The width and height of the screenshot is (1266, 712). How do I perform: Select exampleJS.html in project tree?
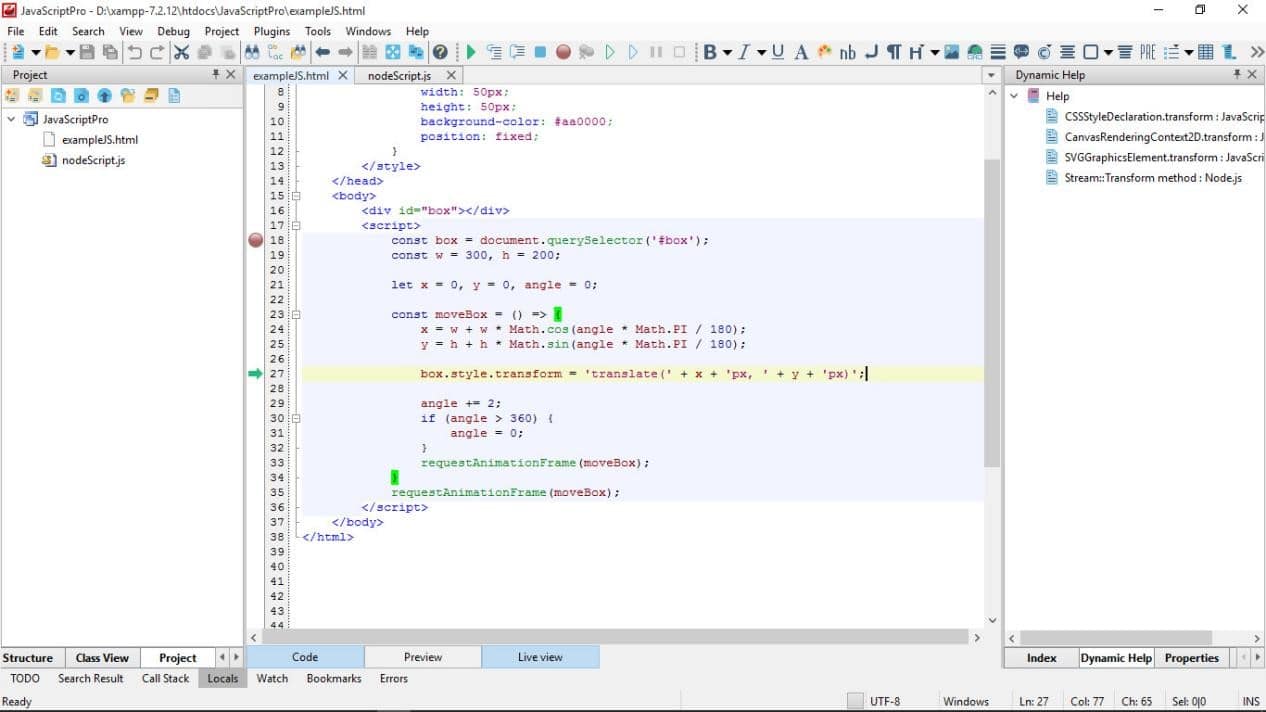click(x=100, y=140)
